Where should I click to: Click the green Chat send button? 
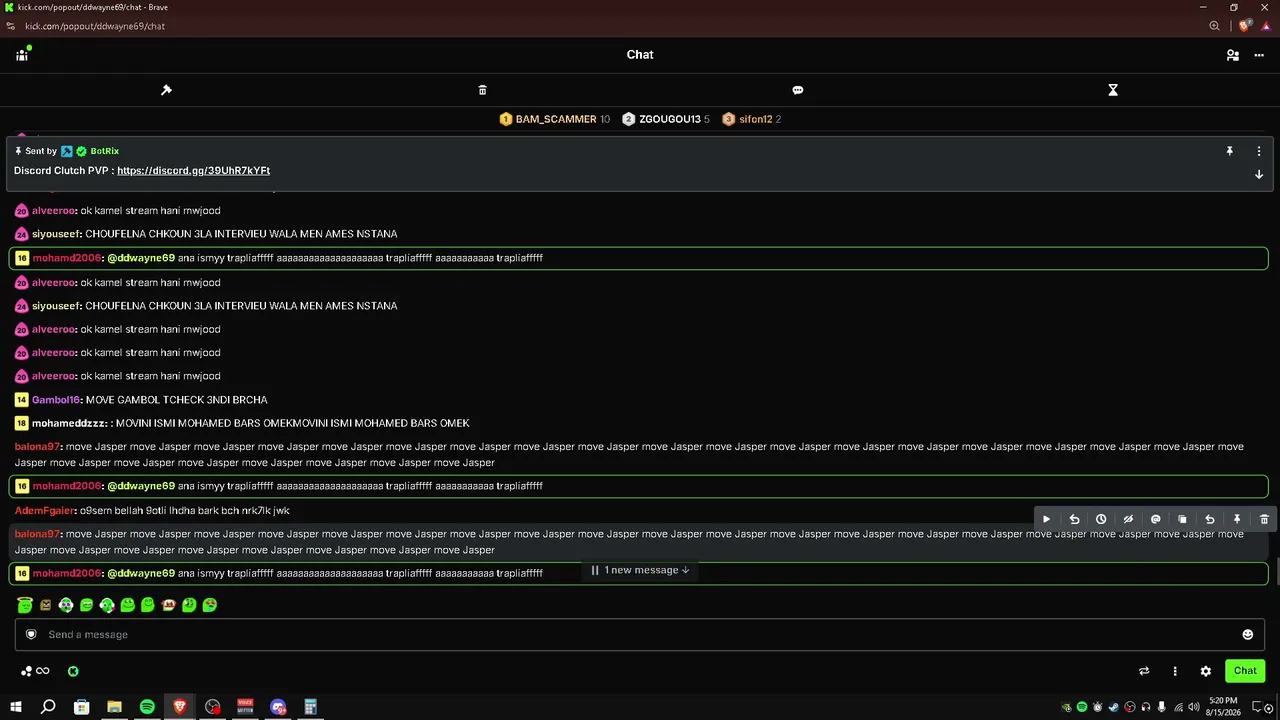(x=1245, y=671)
